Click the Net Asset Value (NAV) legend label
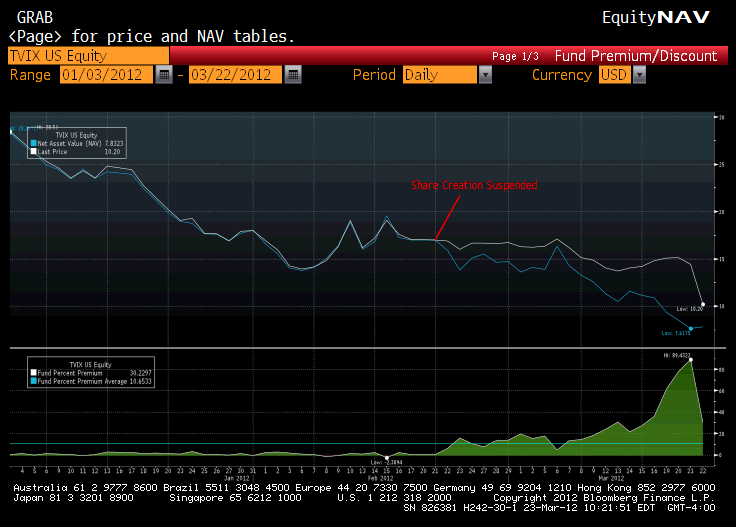 coord(69,144)
